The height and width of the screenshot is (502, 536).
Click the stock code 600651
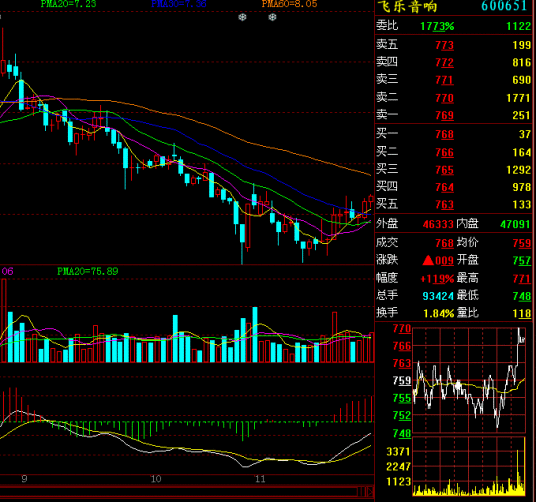pos(504,6)
